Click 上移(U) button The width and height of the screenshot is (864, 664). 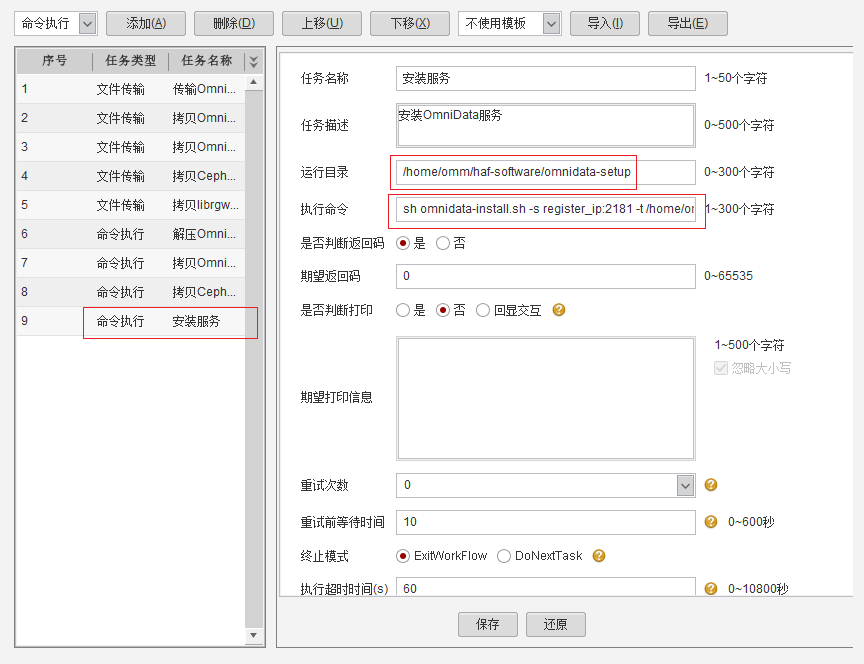[x=322, y=24]
